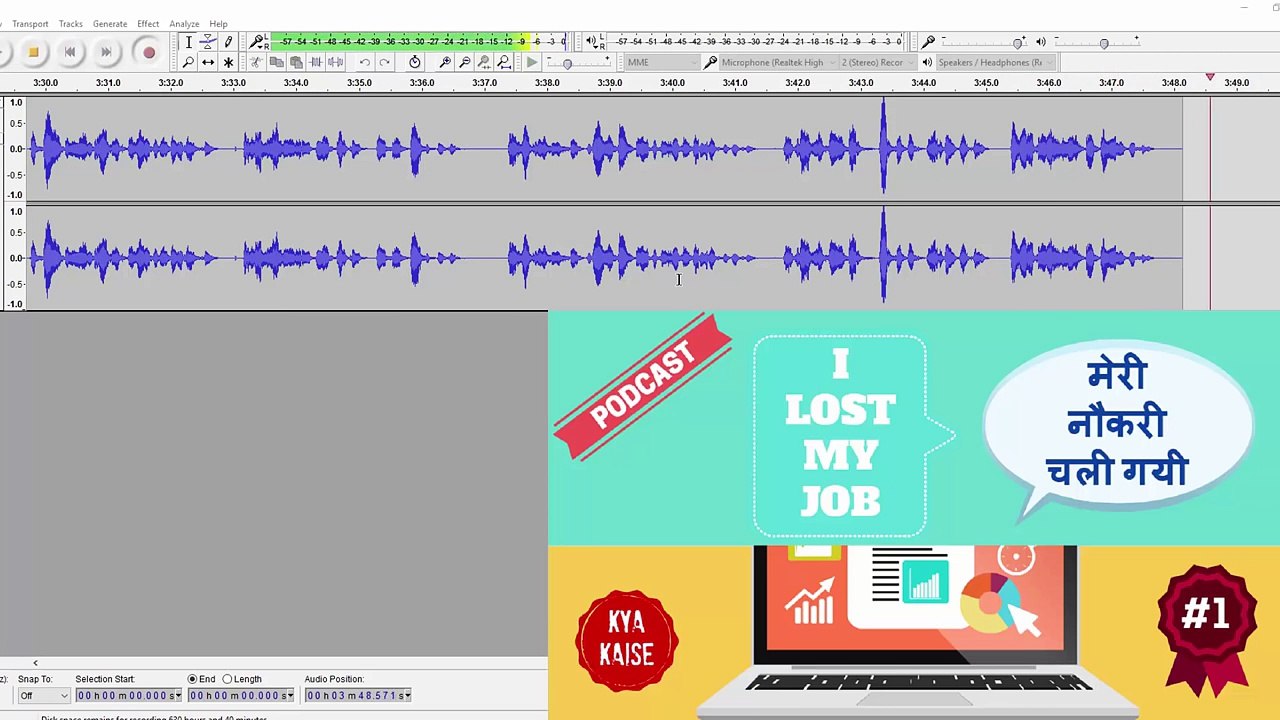Open the Analyze menu
1280x720 pixels.
click(184, 24)
